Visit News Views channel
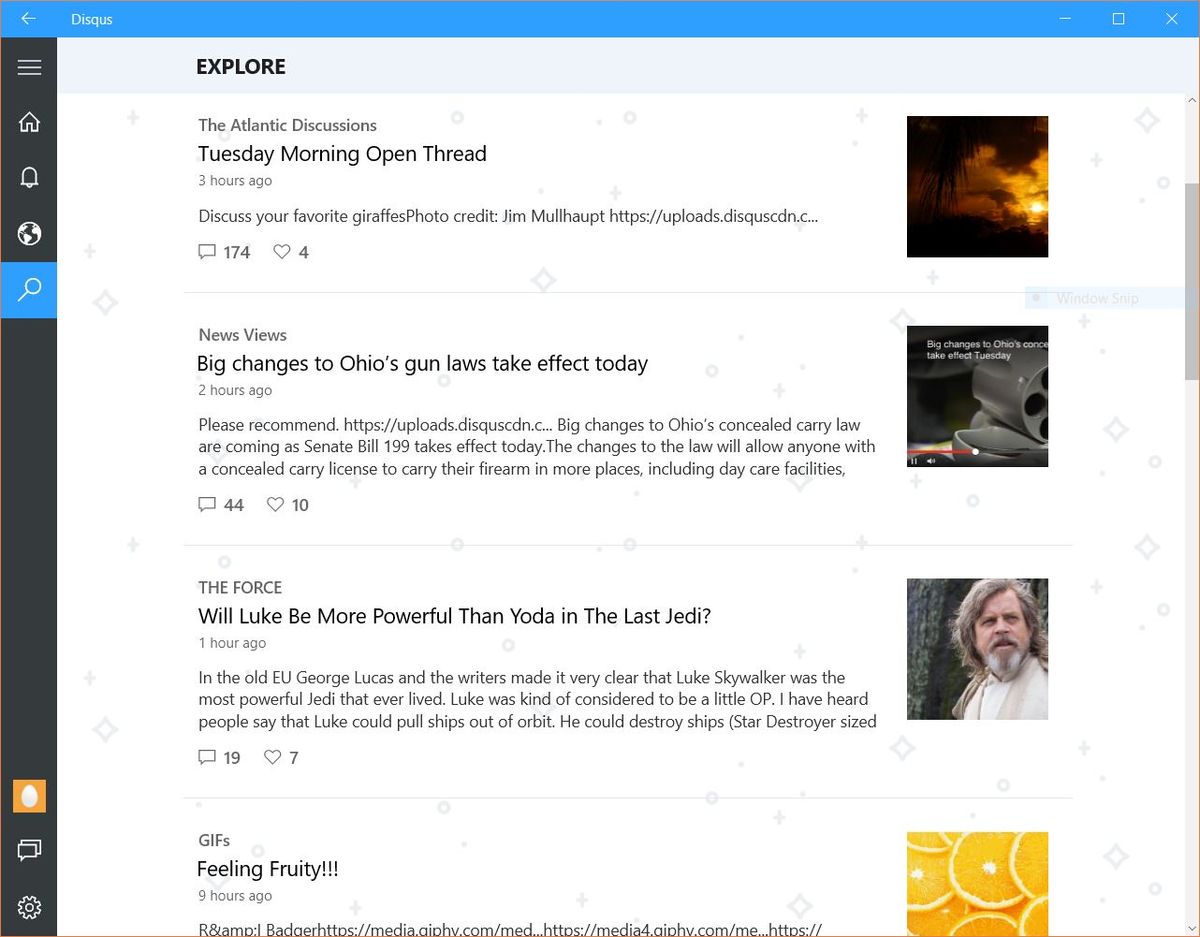This screenshot has width=1200, height=937. tap(242, 335)
